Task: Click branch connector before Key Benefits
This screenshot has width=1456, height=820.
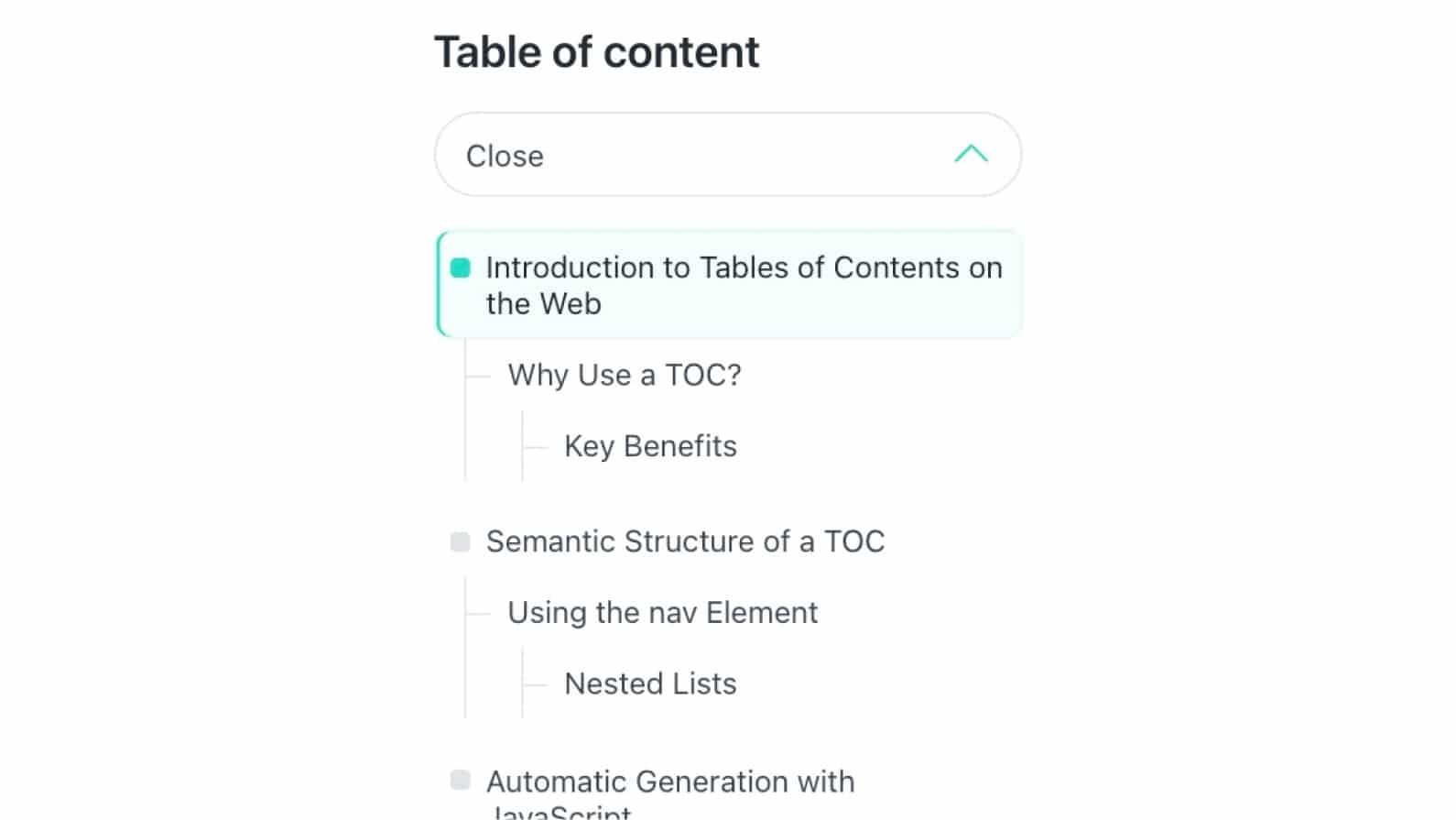Action: coord(535,447)
